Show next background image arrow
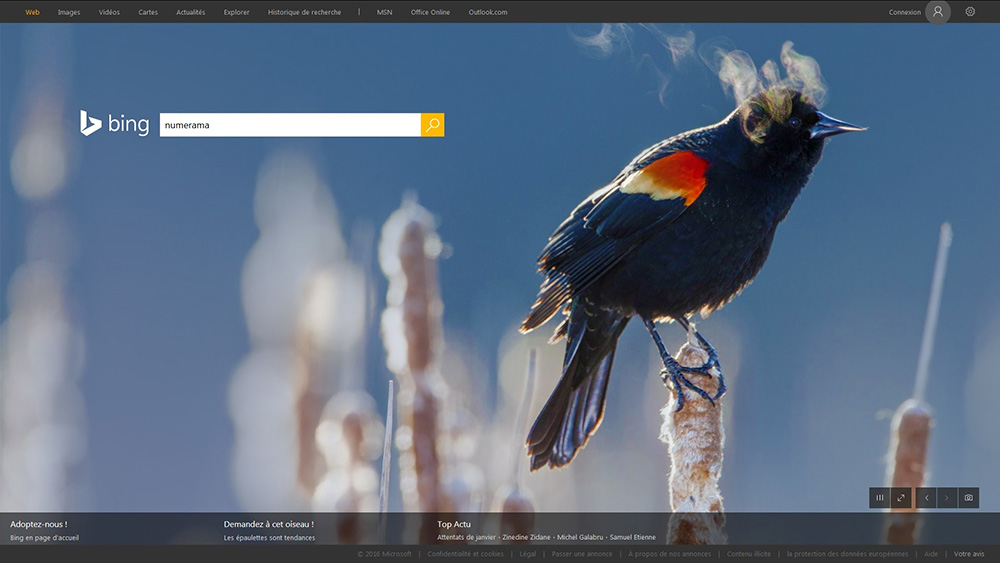Image resolution: width=1000 pixels, height=563 pixels. point(947,498)
